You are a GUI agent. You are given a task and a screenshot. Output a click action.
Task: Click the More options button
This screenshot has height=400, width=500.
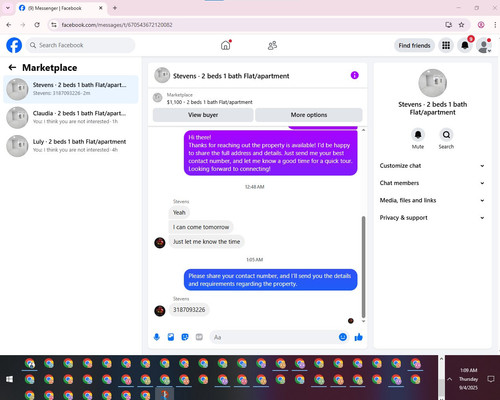[x=309, y=115]
